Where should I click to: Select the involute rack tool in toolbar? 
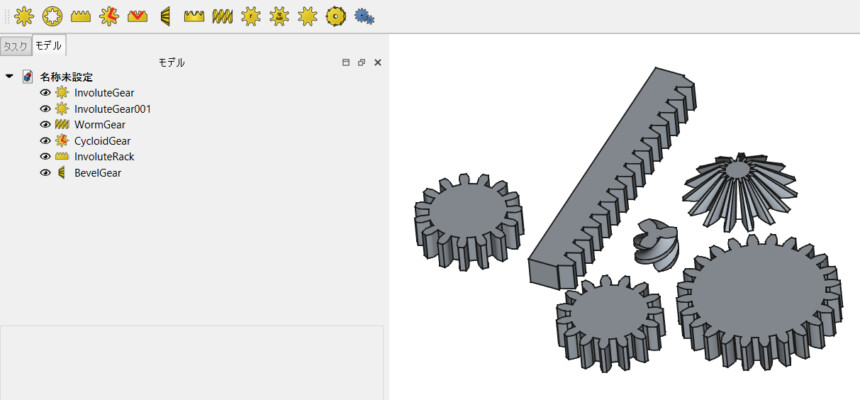tap(81, 16)
